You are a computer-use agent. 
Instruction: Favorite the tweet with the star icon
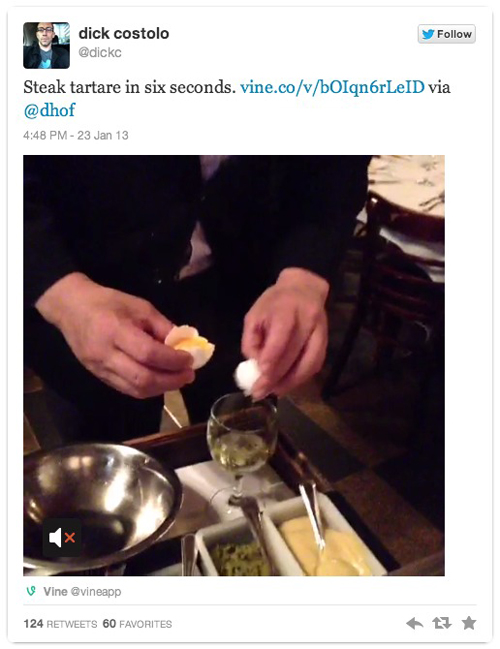click(469, 623)
